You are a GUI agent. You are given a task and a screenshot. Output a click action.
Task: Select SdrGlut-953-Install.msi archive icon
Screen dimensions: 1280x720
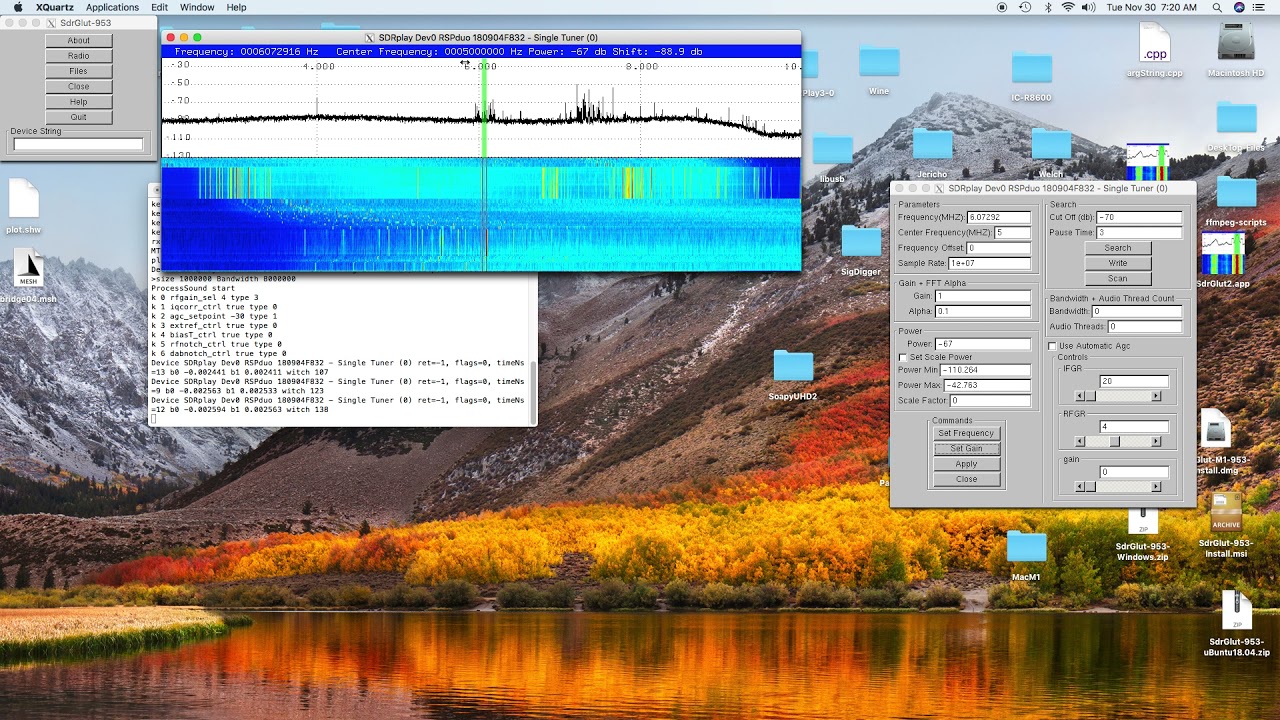1226,513
